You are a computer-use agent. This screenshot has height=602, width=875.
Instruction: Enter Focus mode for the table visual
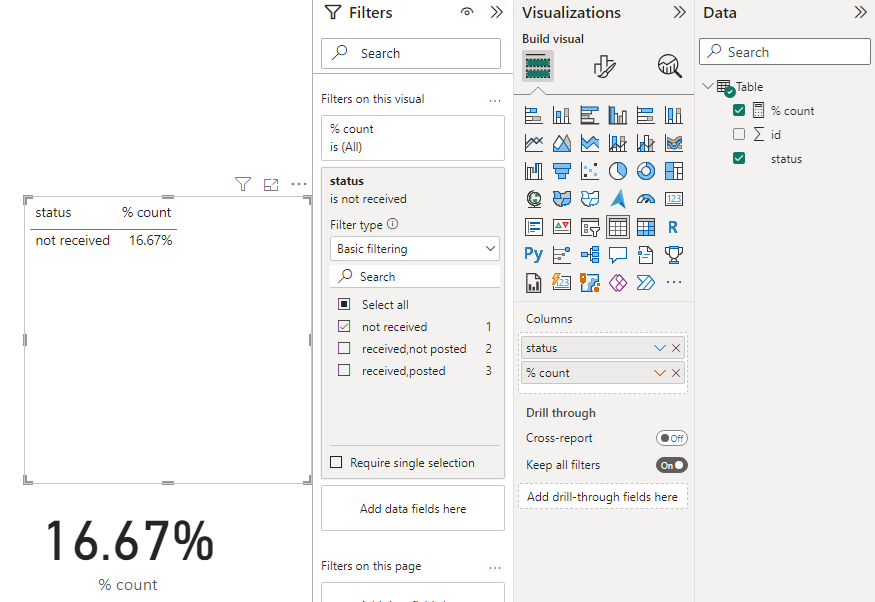(x=271, y=184)
